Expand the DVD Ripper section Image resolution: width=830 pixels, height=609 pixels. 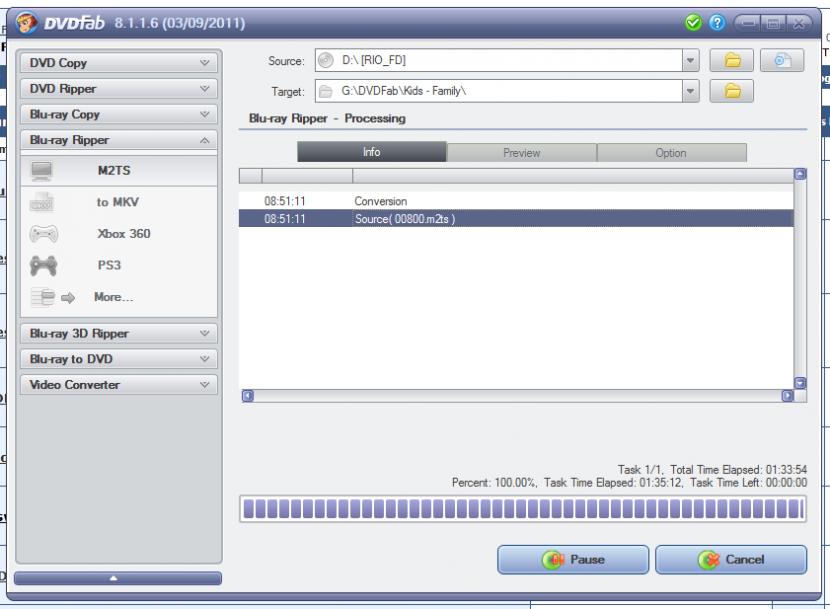[x=119, y=88]
